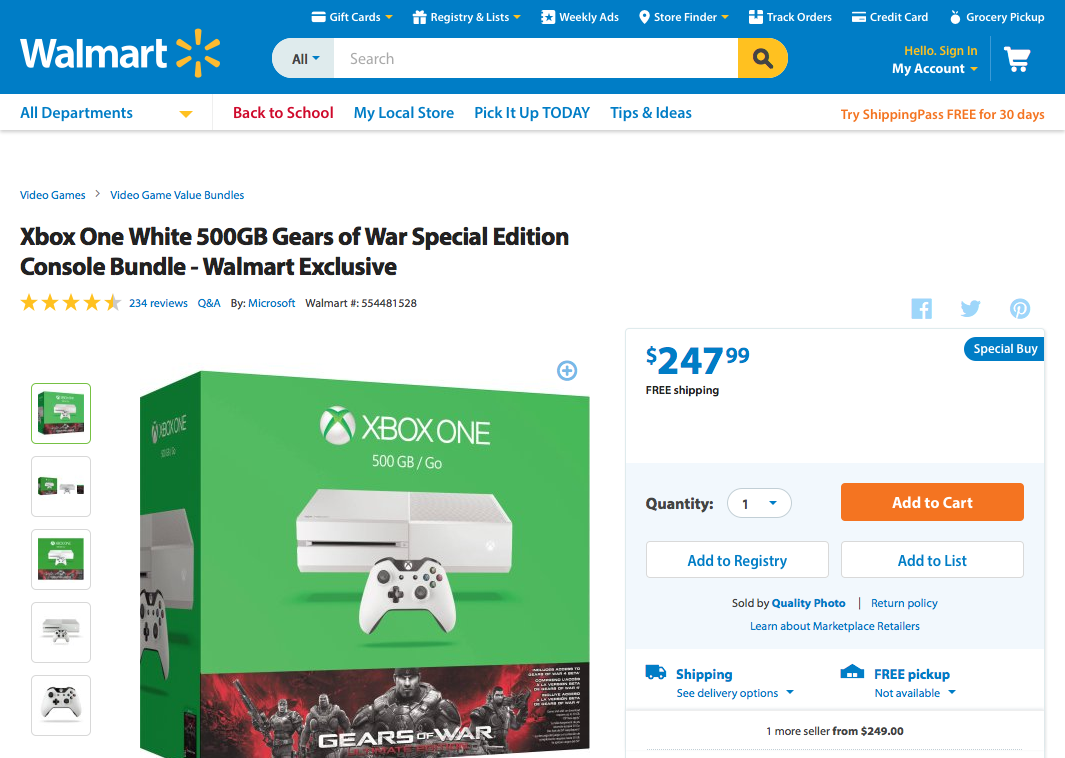Go to Pick It Up TODAY

pyautogui.click(x=532, y=113)
